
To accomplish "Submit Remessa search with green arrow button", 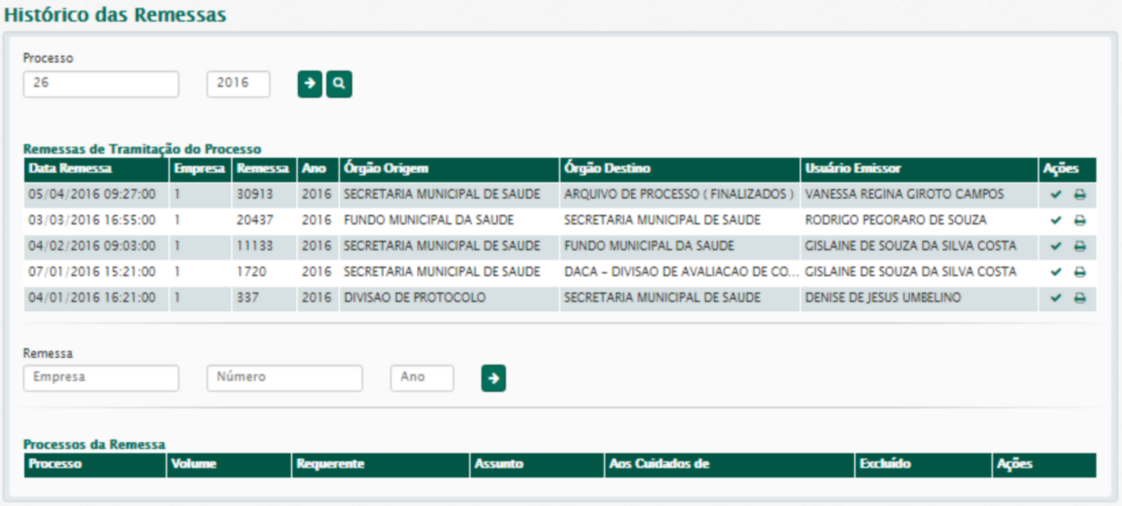I will [x=493, y=378].
